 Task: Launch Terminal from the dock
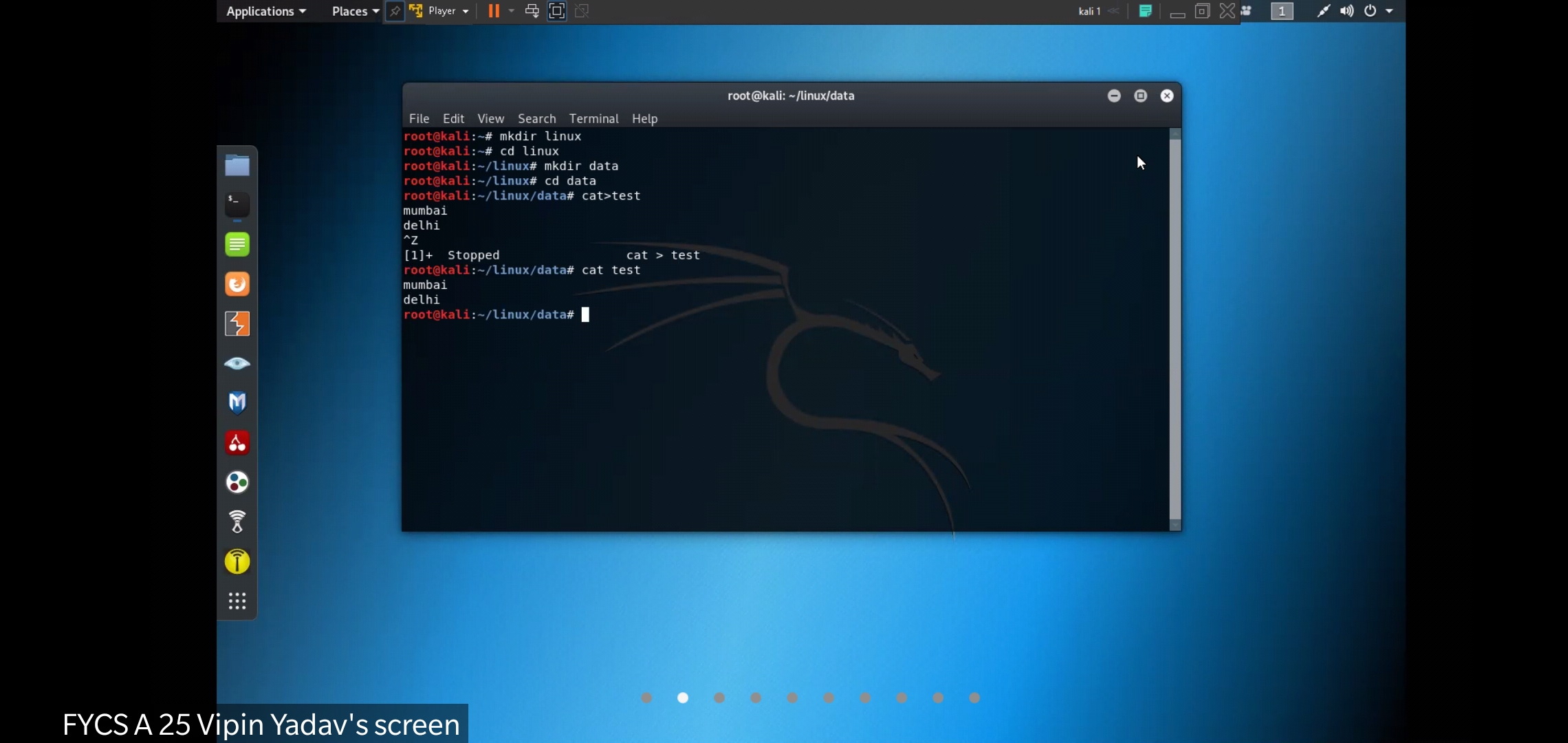coord(237,204)
